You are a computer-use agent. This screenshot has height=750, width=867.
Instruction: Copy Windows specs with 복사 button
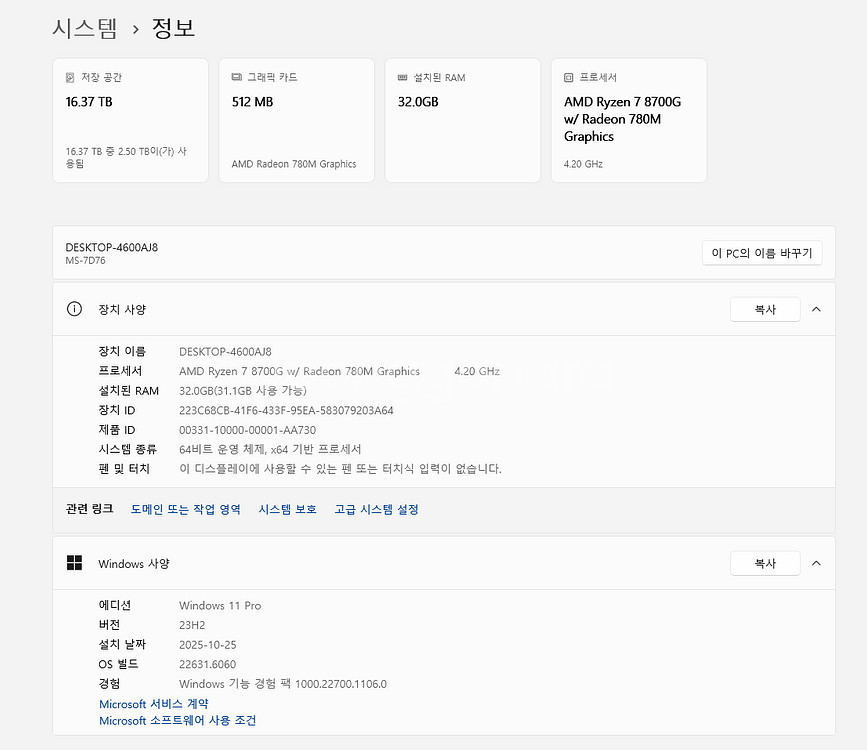765,563
